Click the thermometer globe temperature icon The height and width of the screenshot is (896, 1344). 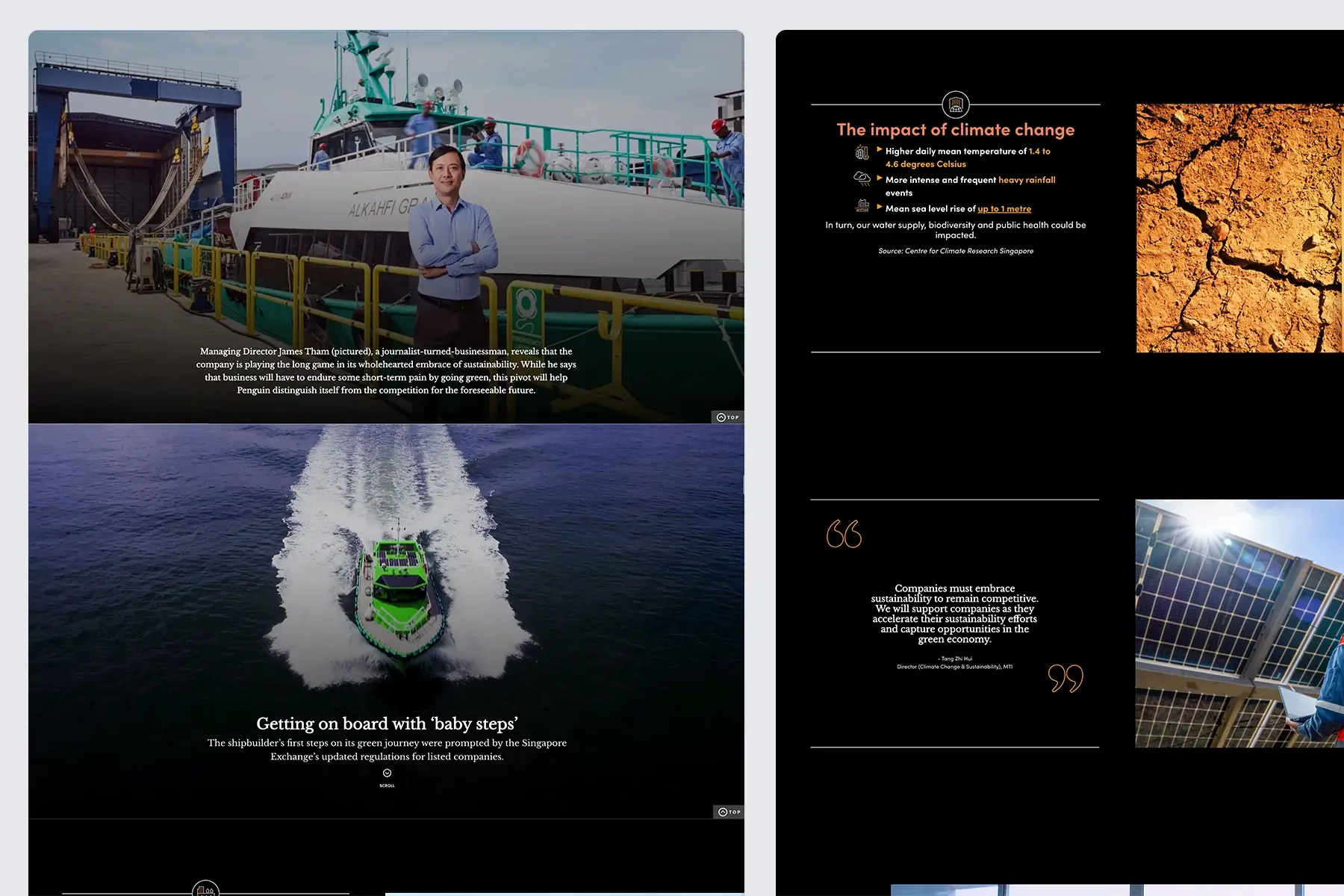(862, 152)
